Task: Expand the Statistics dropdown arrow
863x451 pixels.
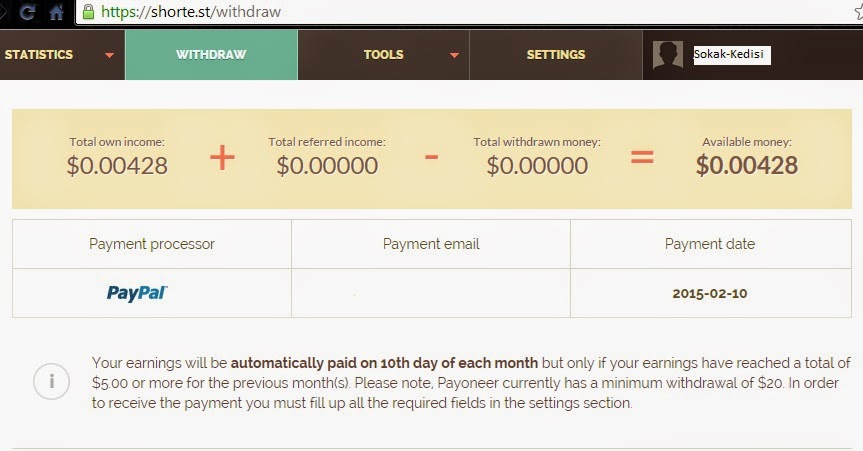Action: pos(110,56)
